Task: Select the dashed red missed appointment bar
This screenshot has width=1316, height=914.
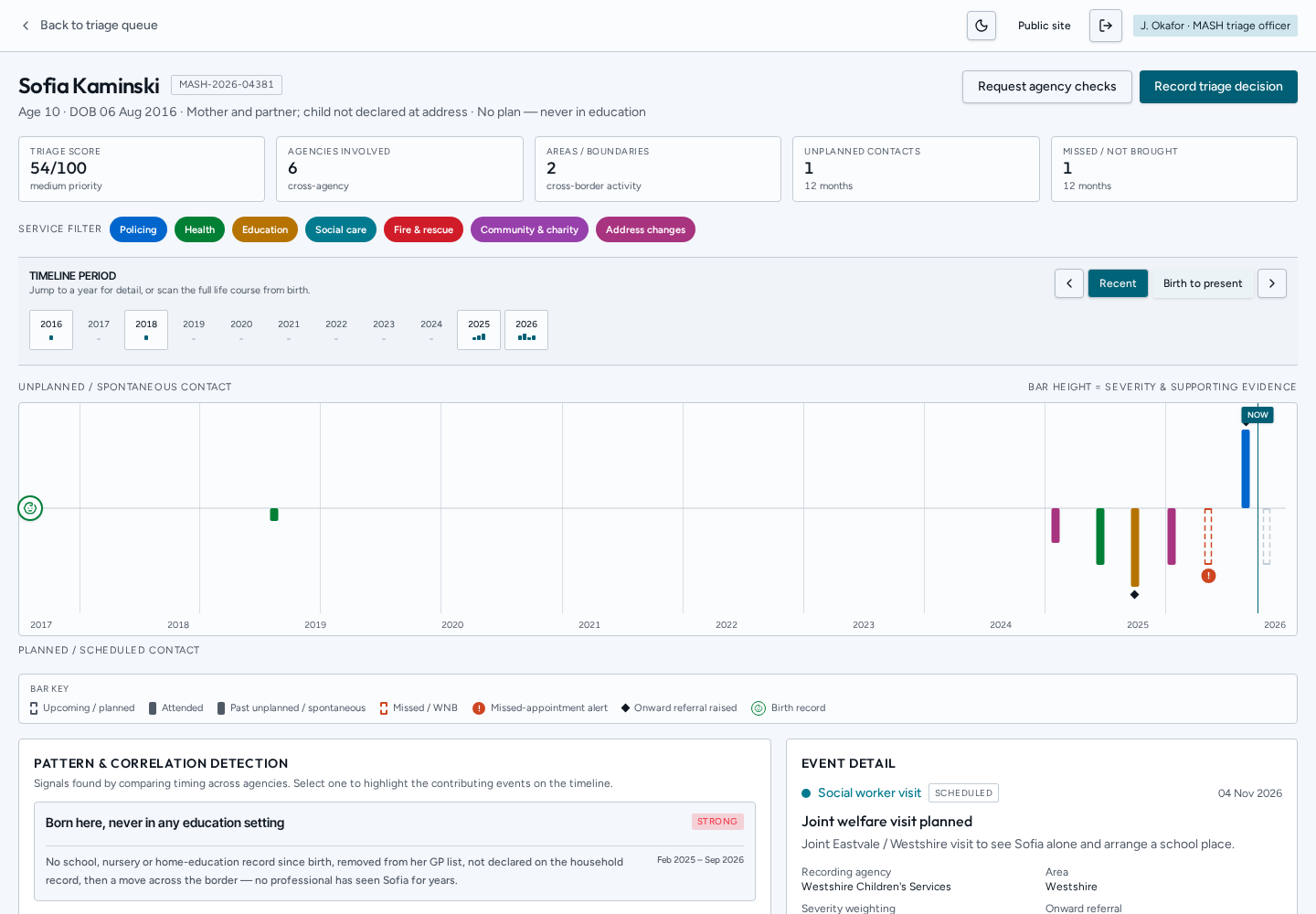Action: coord(1208,537)
